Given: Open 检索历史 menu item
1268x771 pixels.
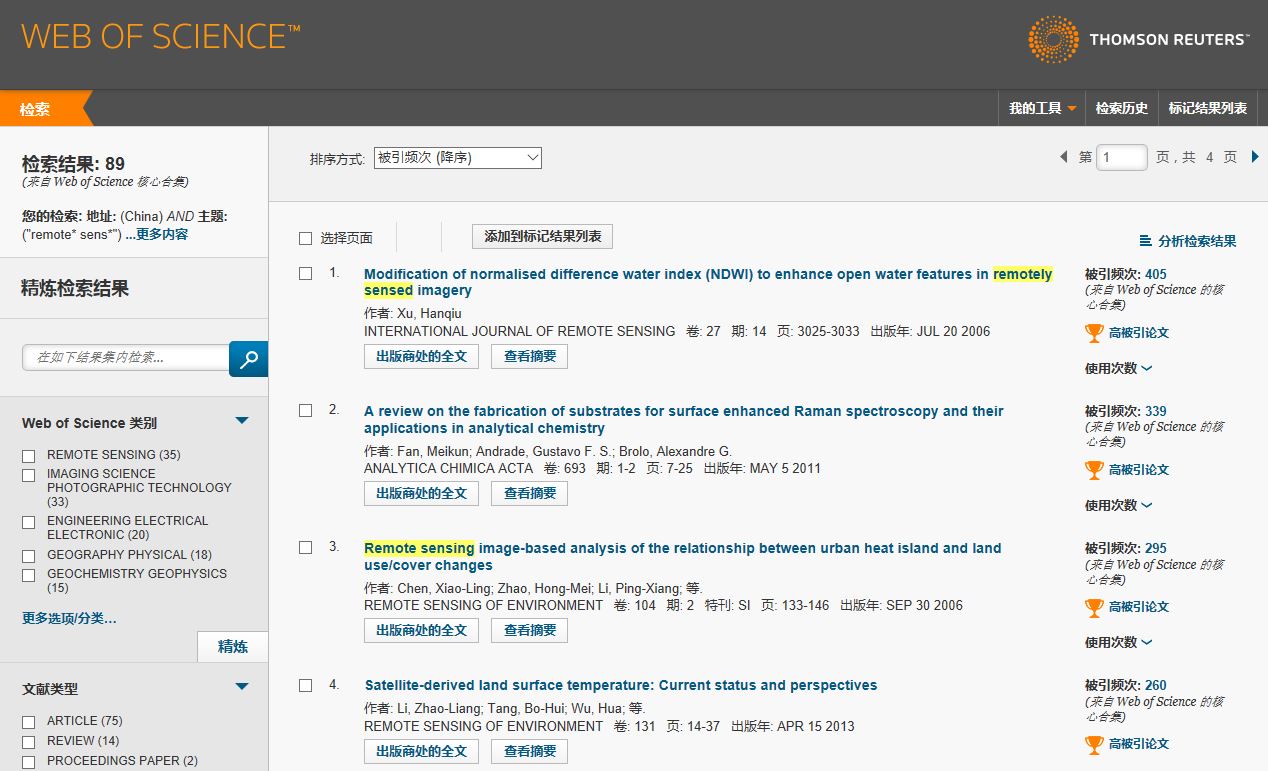Looking at the screenshot, I should point(1122,108).
